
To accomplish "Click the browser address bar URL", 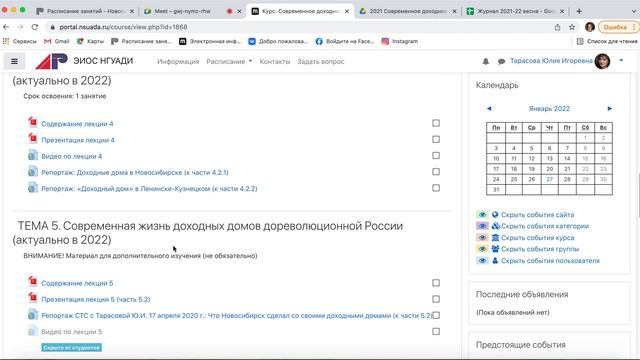I will [123, 27].
